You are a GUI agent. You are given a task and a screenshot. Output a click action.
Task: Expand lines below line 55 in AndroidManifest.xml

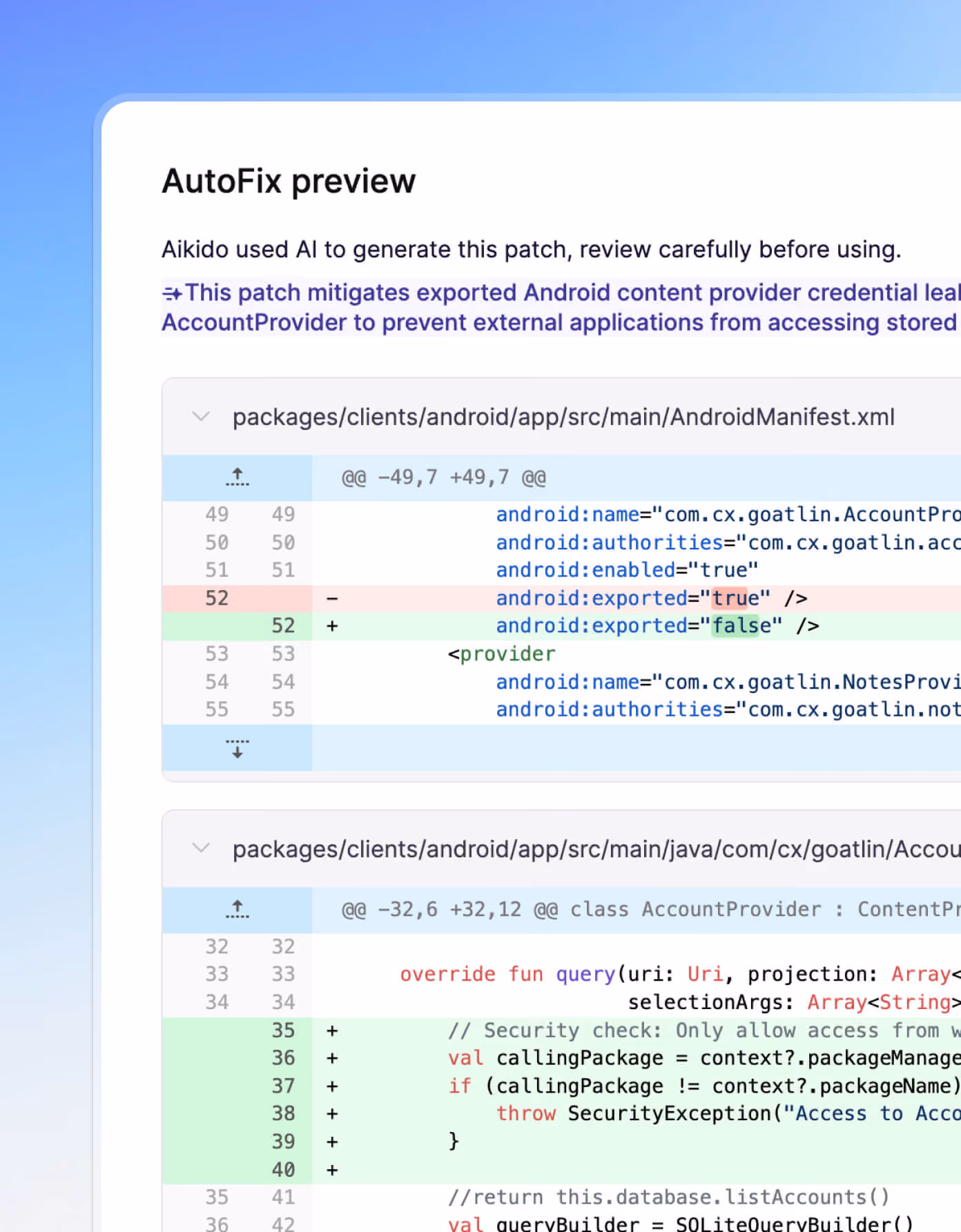pyautogui.click(x=237, y=748)
